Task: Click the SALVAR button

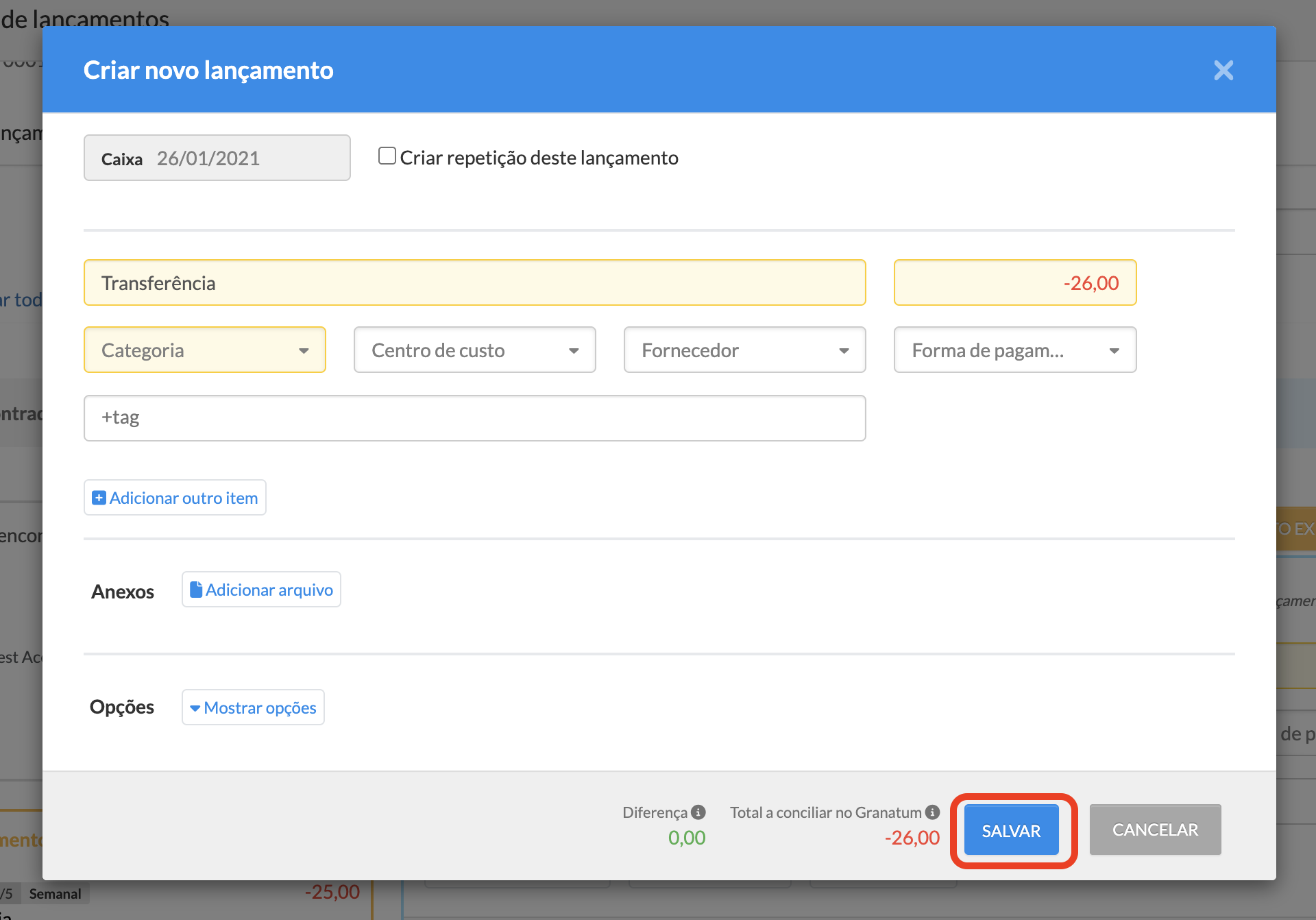Action: [x=1011, y=830]
